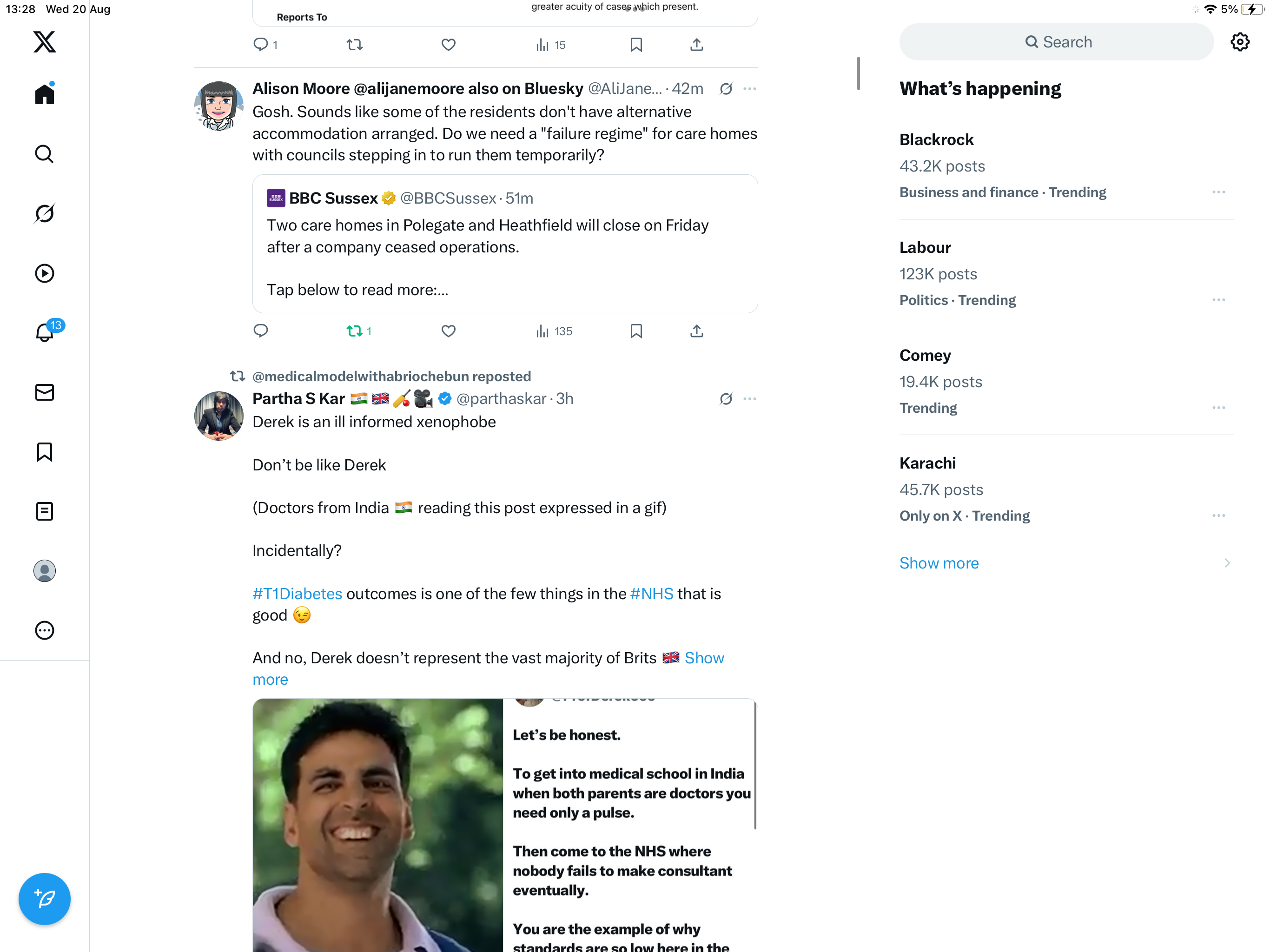Open Bookmarks in left sidebar
The height and width of the screenshot is (952, 1270).
click(x=44, y=452)
